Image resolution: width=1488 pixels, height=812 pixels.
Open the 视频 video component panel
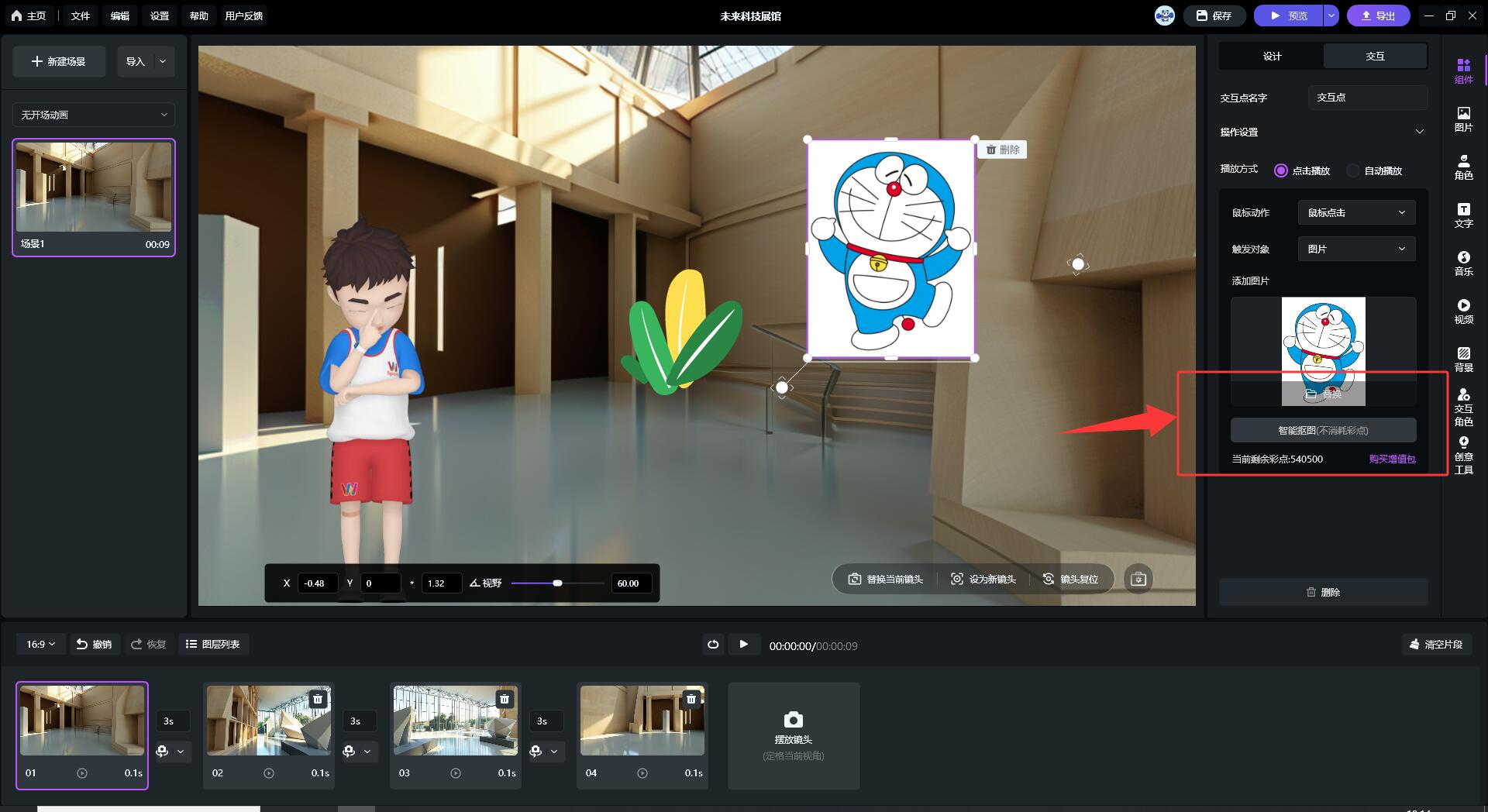pyautogui.click(x=1462, y=311)
